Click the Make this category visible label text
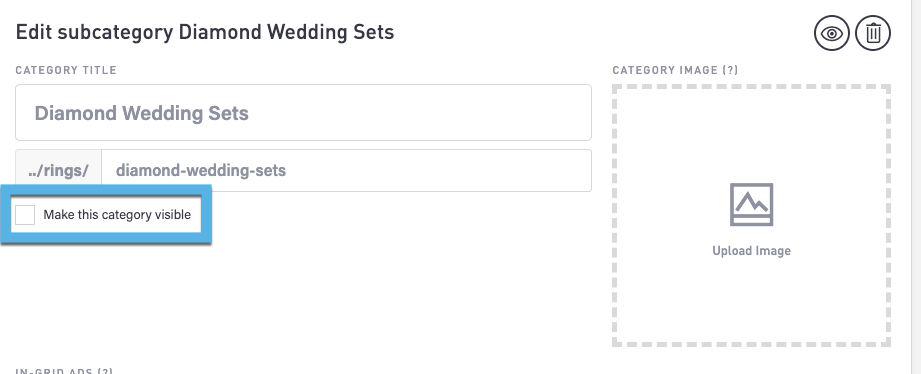Screen dimensions: 921x374 pyautogui.click(x=117, y=215)
